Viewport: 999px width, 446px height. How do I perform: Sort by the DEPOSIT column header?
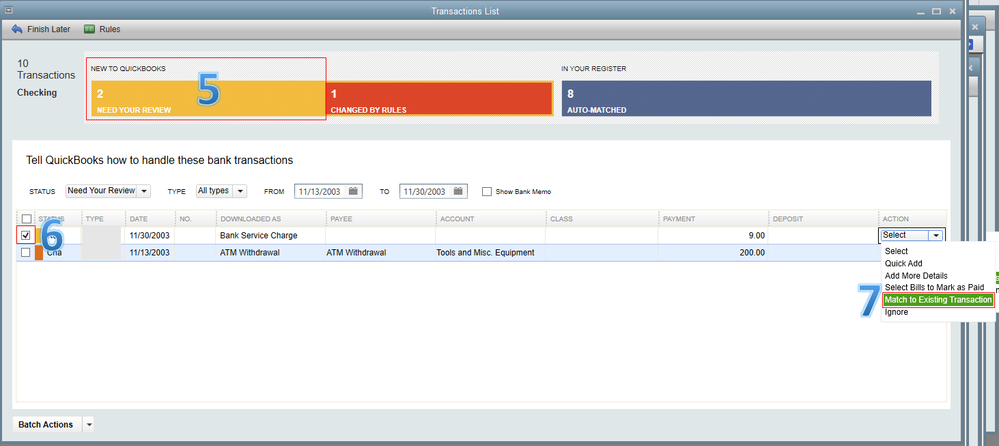pos(823,219)
